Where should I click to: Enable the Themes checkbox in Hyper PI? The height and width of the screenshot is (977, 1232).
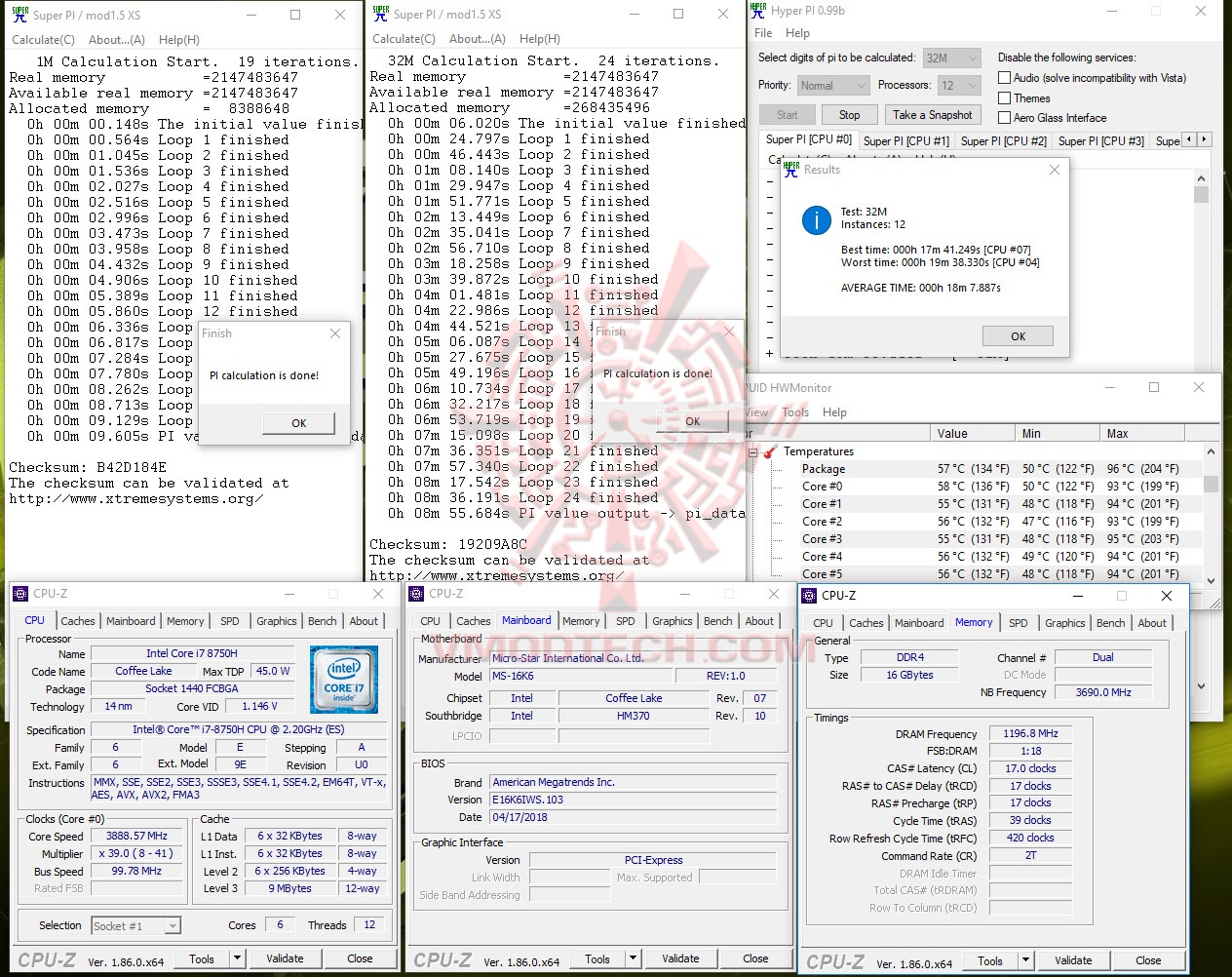click(1004, 98)
